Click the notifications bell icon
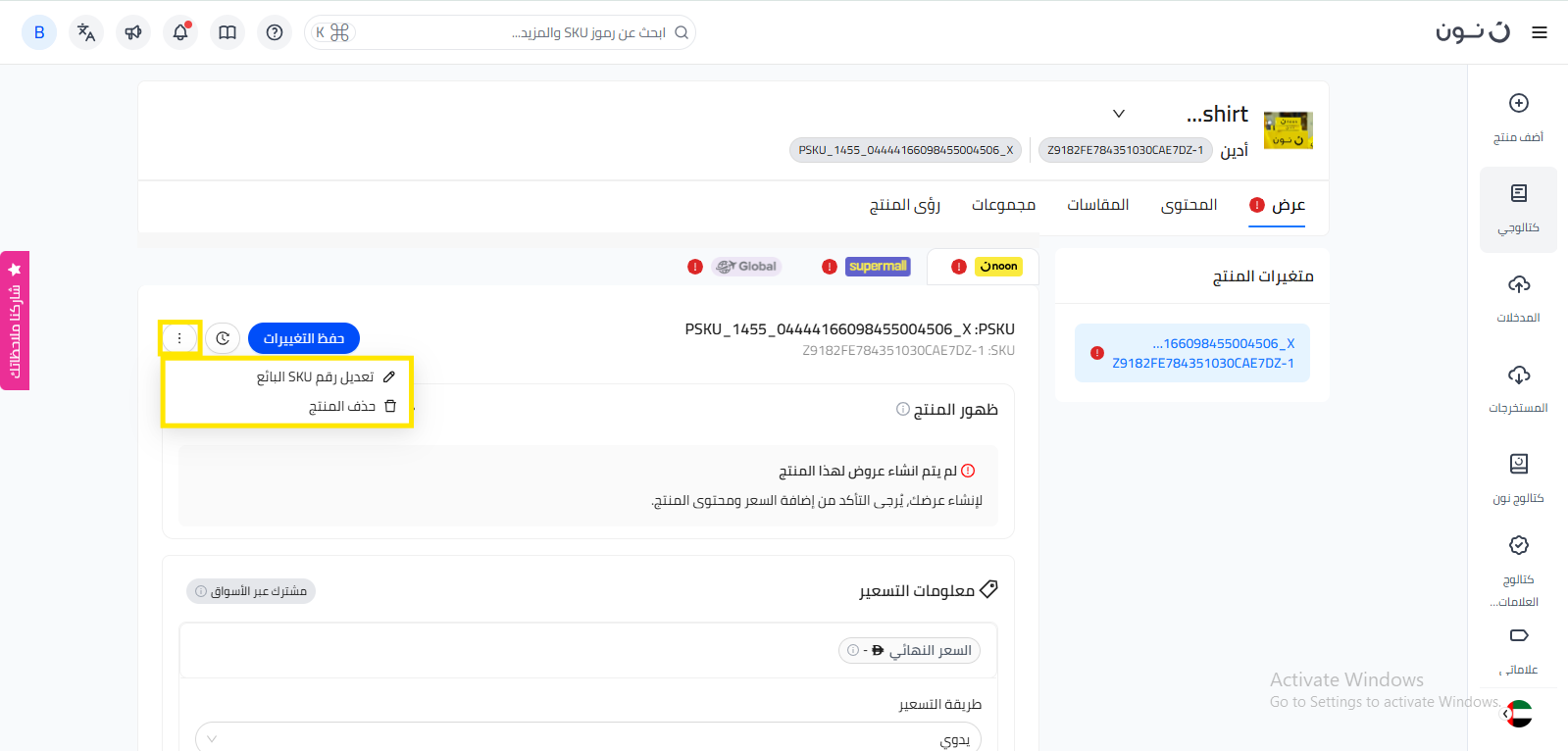 coord(180,32)
